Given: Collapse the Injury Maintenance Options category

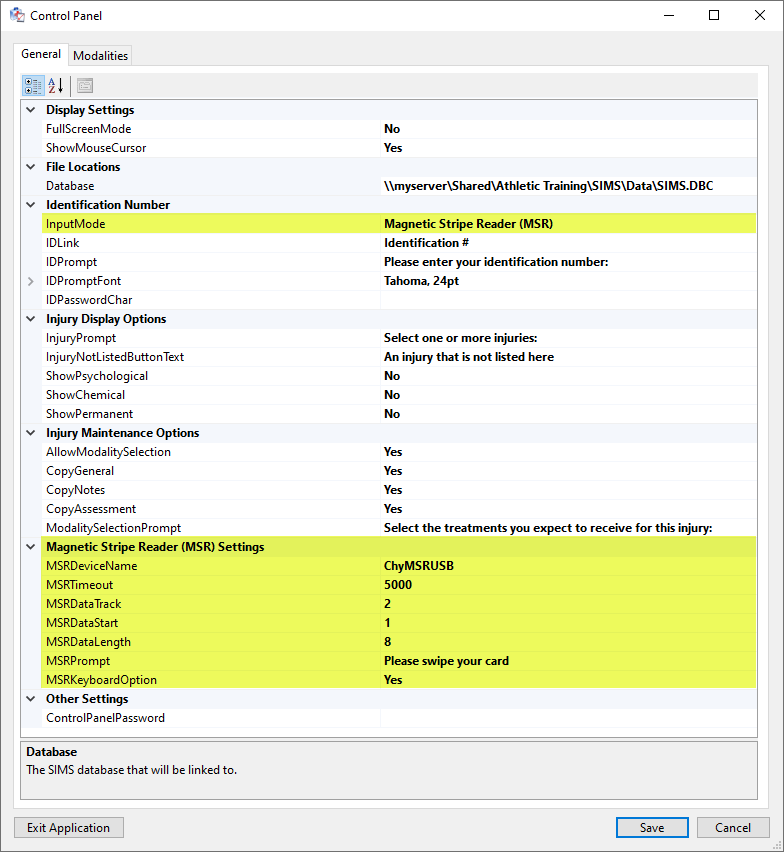Looking at the screenshot, I should [31, 433].
